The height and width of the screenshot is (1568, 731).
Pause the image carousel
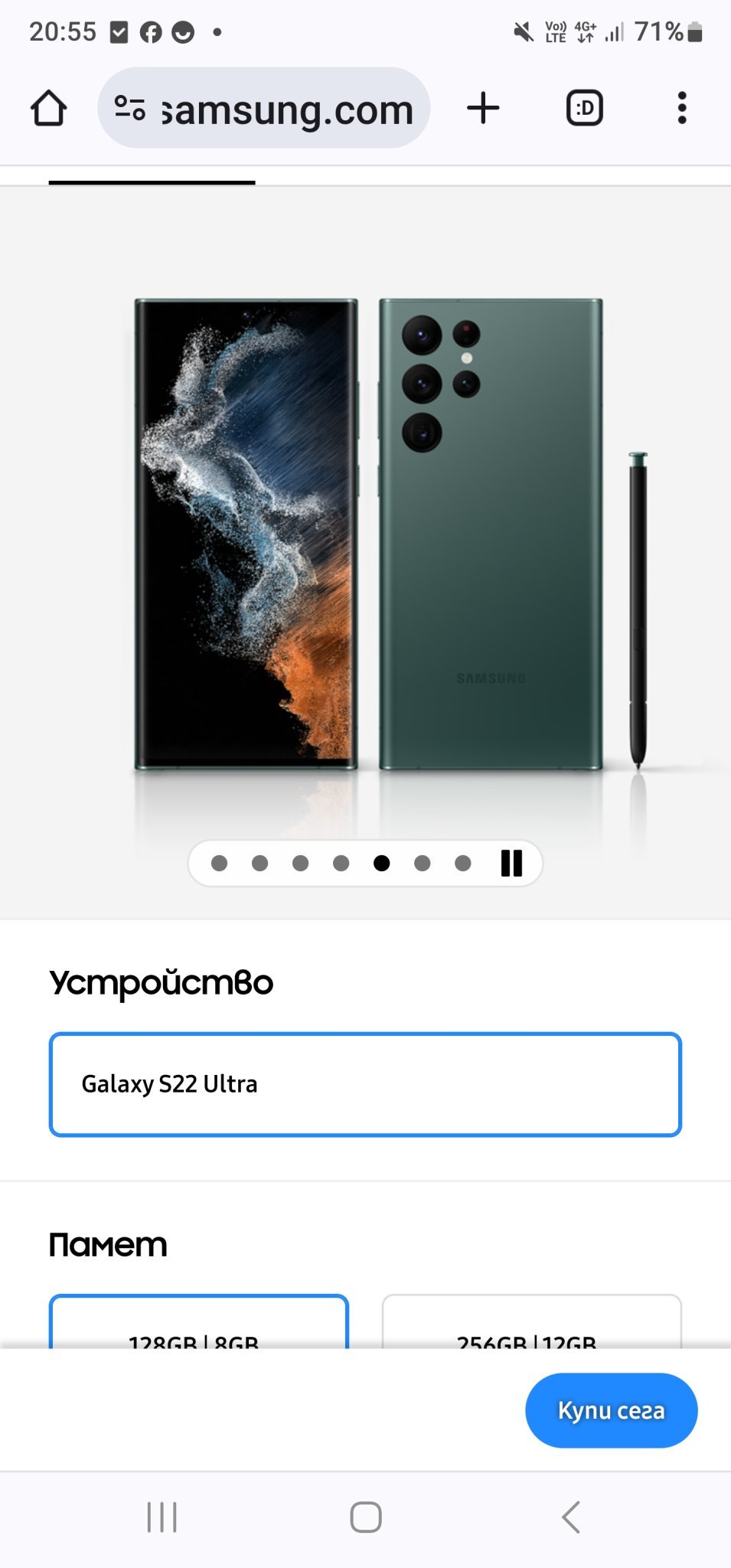click(x=511, y=863)
